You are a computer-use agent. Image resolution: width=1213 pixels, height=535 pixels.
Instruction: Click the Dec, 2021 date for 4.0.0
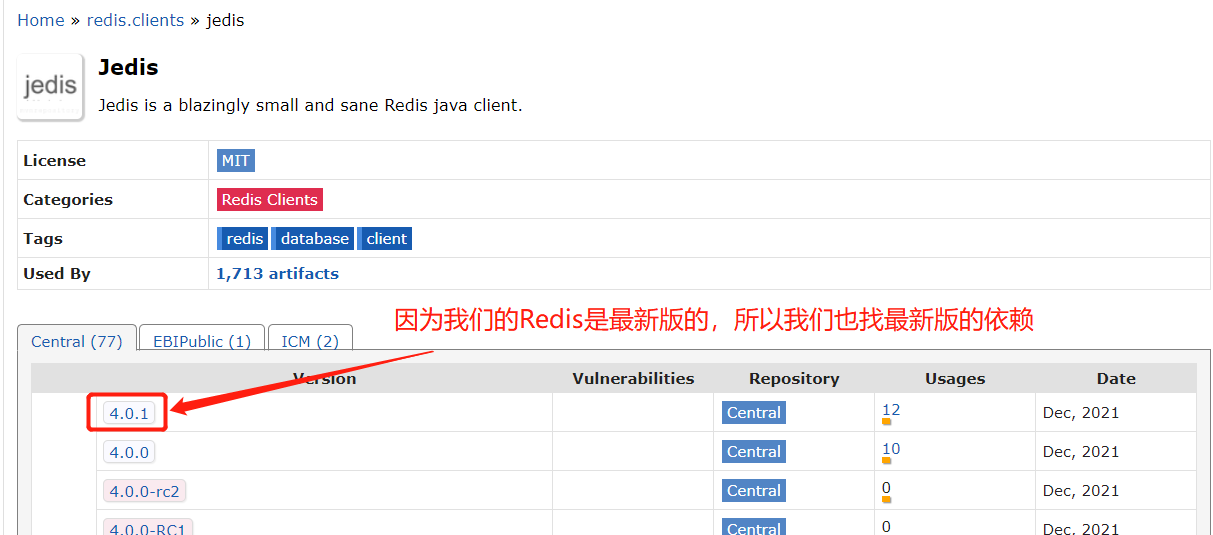[x=1081, y=451]
